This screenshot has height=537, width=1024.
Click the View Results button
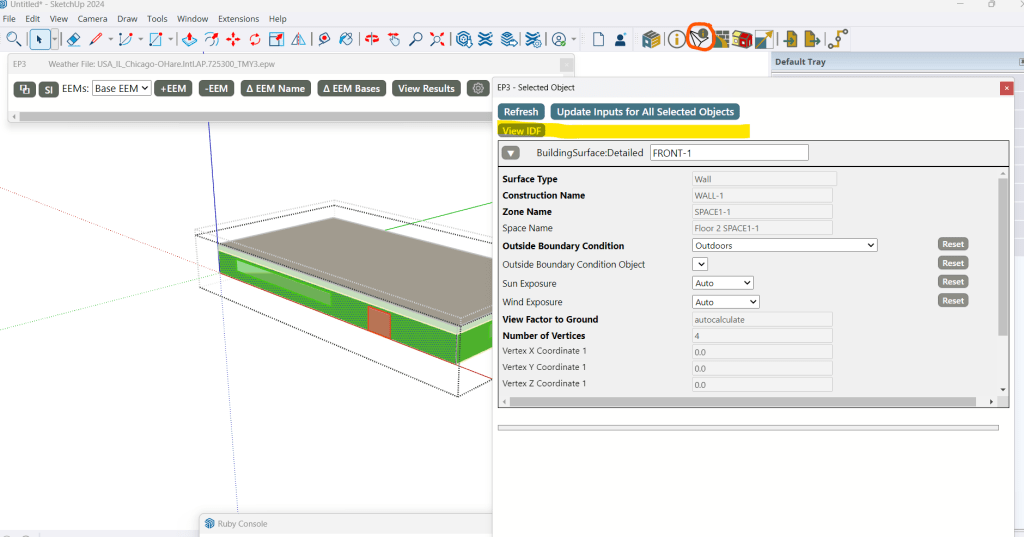(x=426, y=89)
